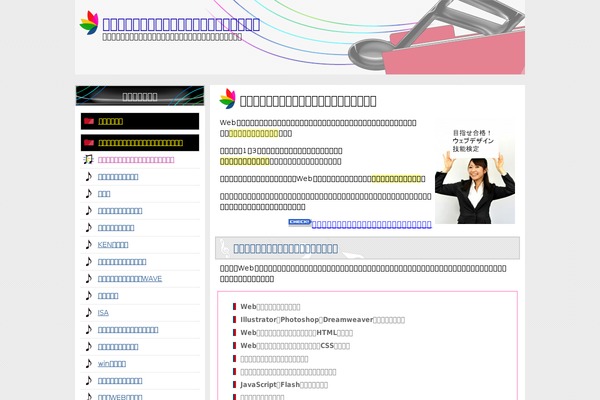Follow the blue link next to the CHECK! badge
Viewport: 600px width, 400px height.
(372, 224)
